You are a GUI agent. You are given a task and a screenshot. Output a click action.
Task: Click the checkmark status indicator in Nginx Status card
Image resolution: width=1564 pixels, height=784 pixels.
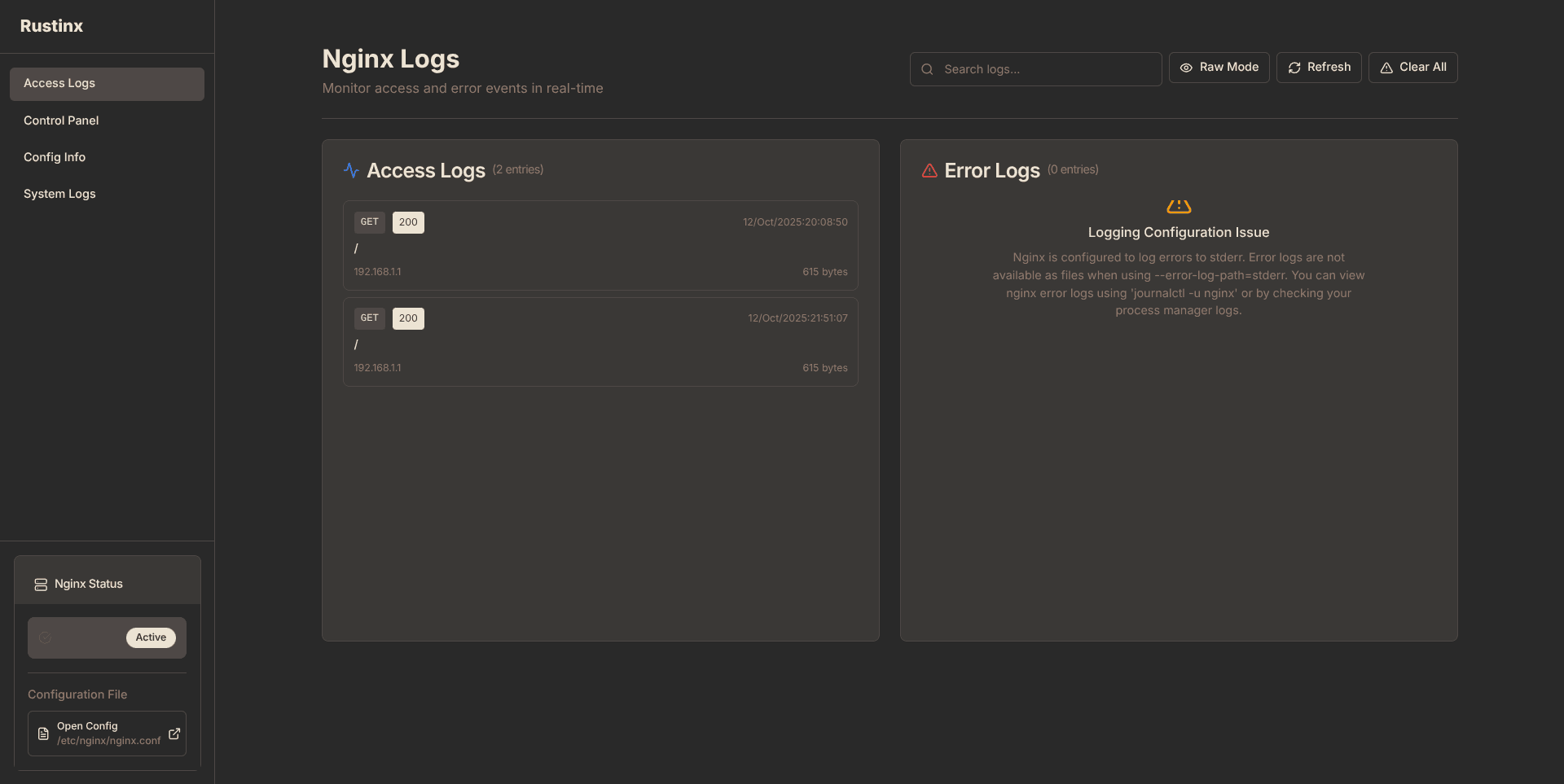click(45, 637)
